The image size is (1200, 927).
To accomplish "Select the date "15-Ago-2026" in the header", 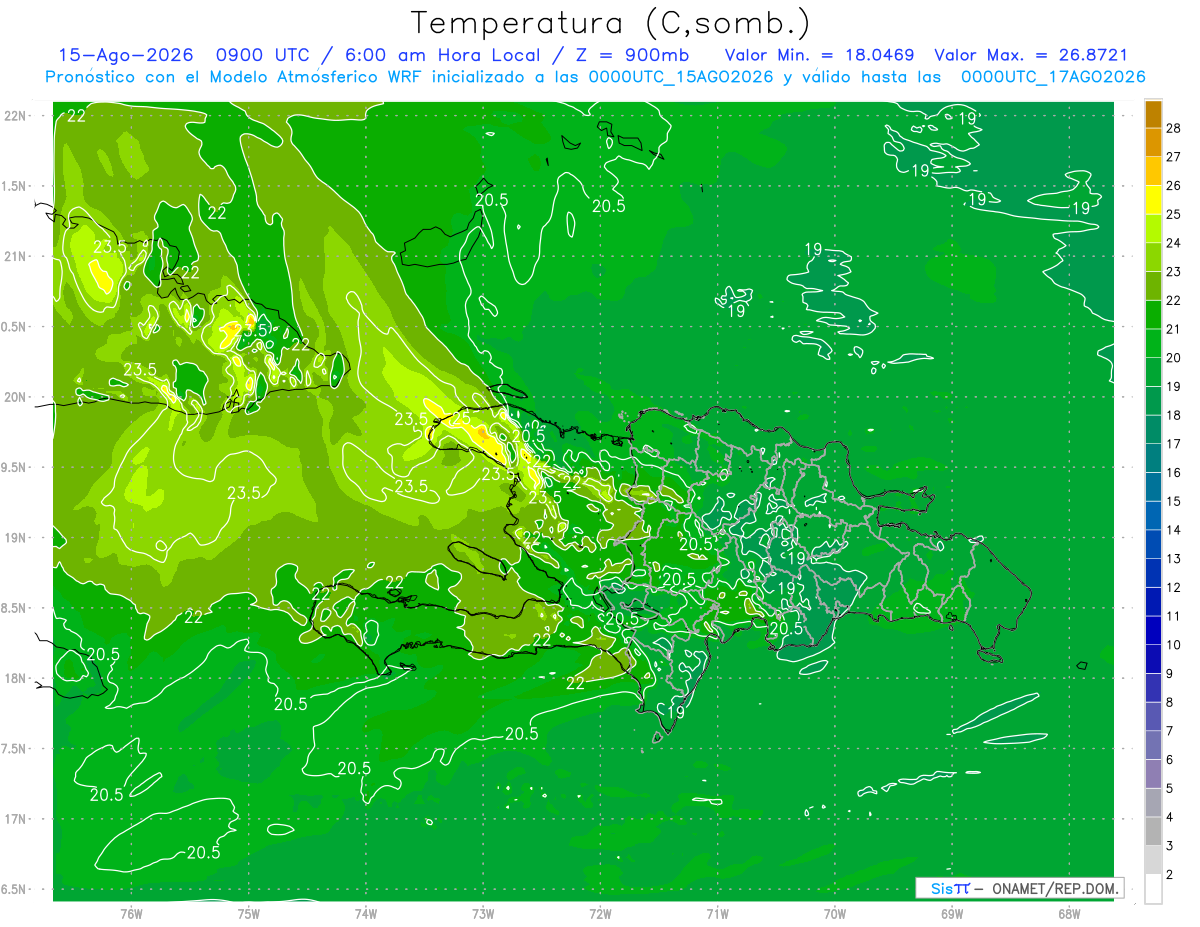I will [x=127, y=56].
